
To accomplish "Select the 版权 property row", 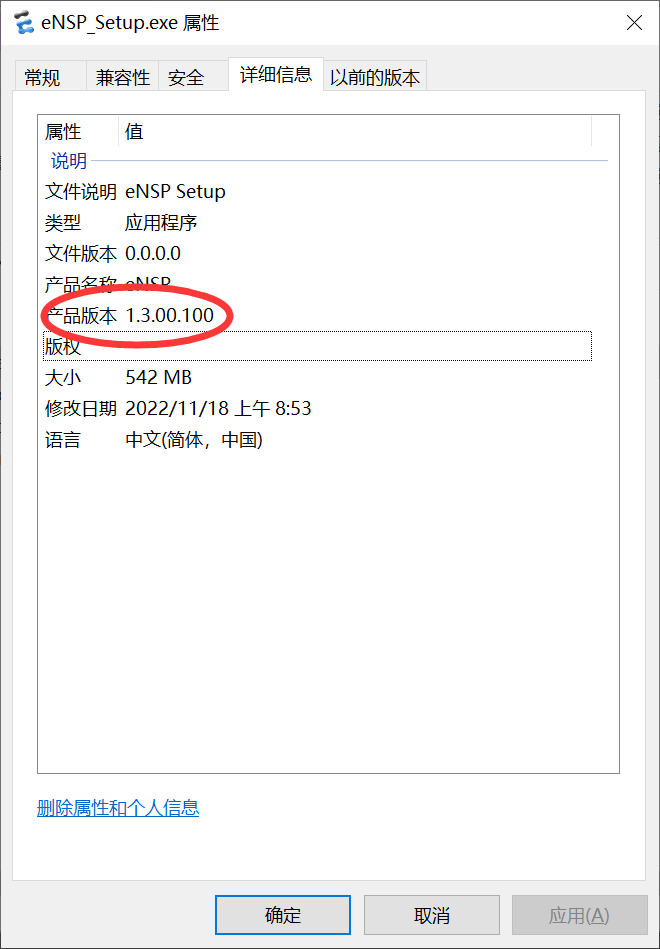I will tap(317, 346).
